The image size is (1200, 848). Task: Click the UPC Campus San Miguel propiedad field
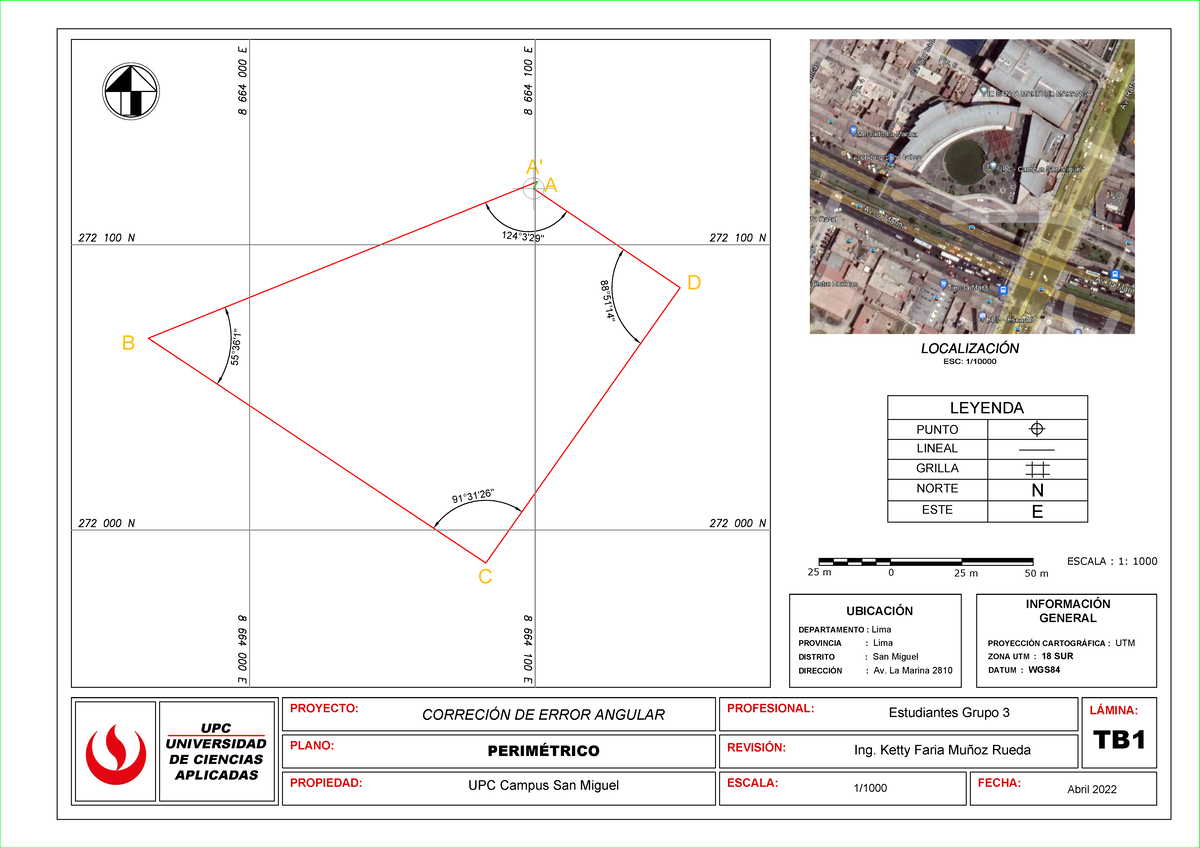(x=544, y=786)
